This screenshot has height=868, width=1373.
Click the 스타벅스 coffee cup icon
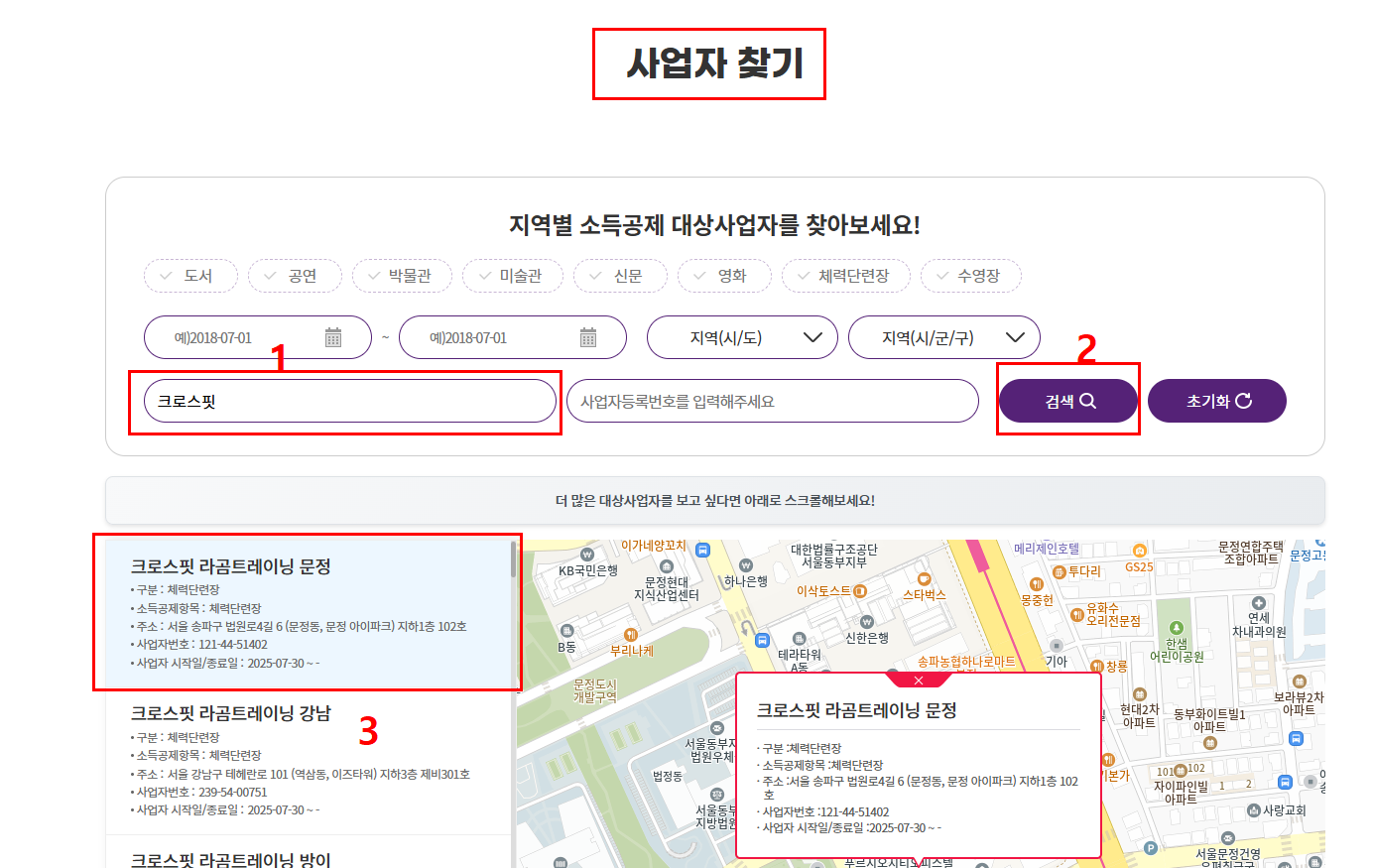(924, 578)
